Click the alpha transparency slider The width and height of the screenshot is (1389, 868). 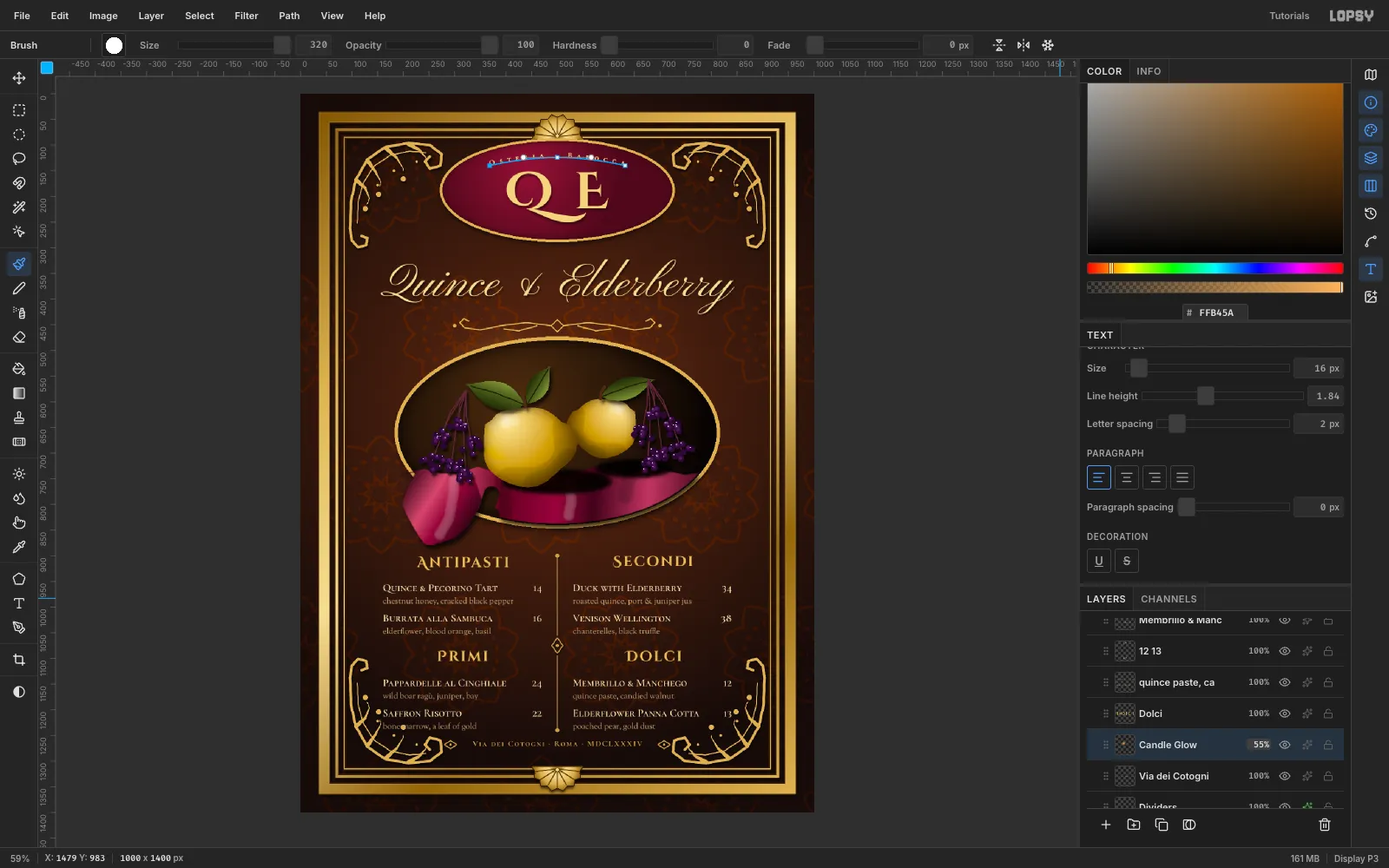coord(1215,287)
